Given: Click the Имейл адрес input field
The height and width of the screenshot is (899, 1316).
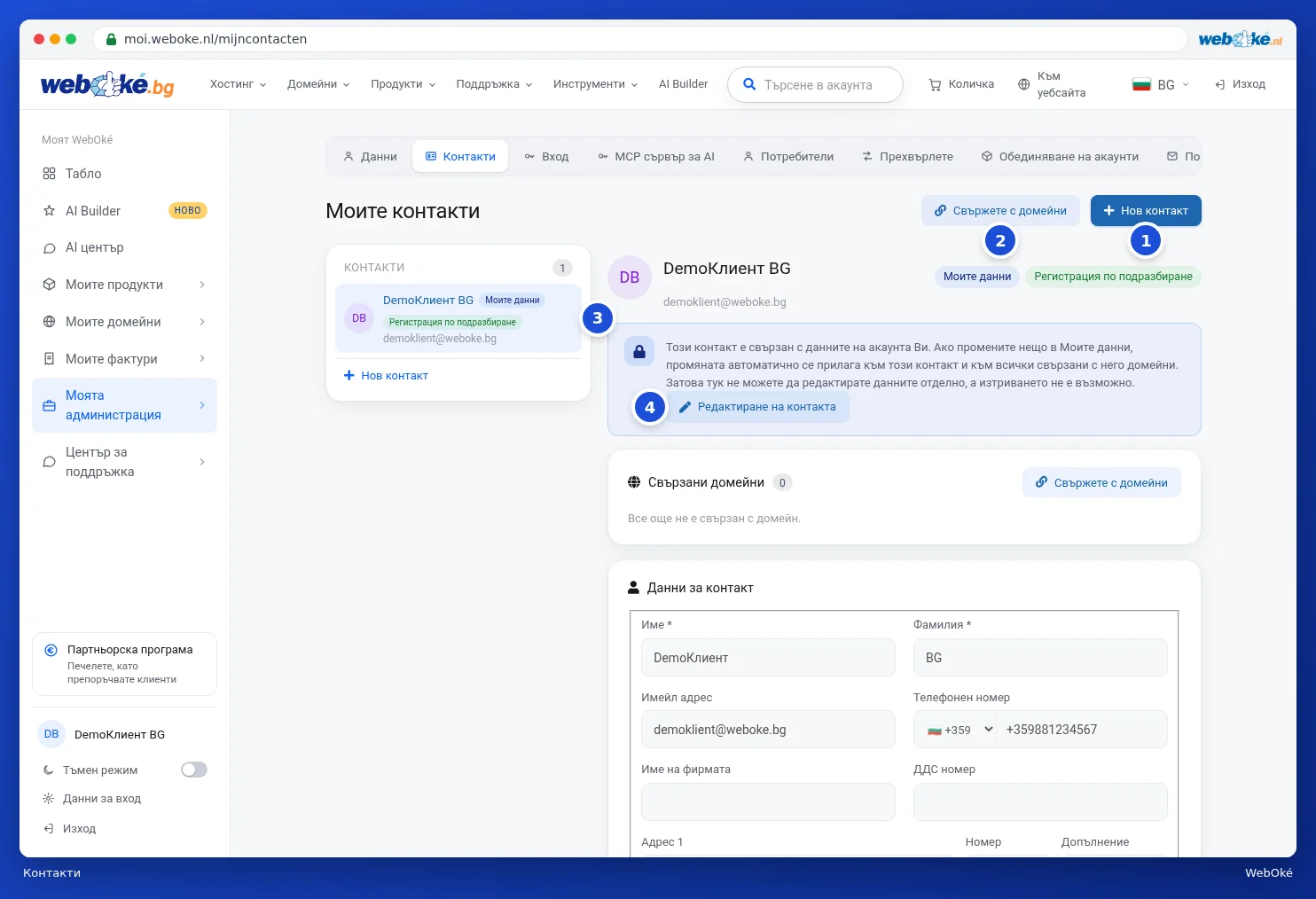Looking at the screenshot, I should pos(768,730).
